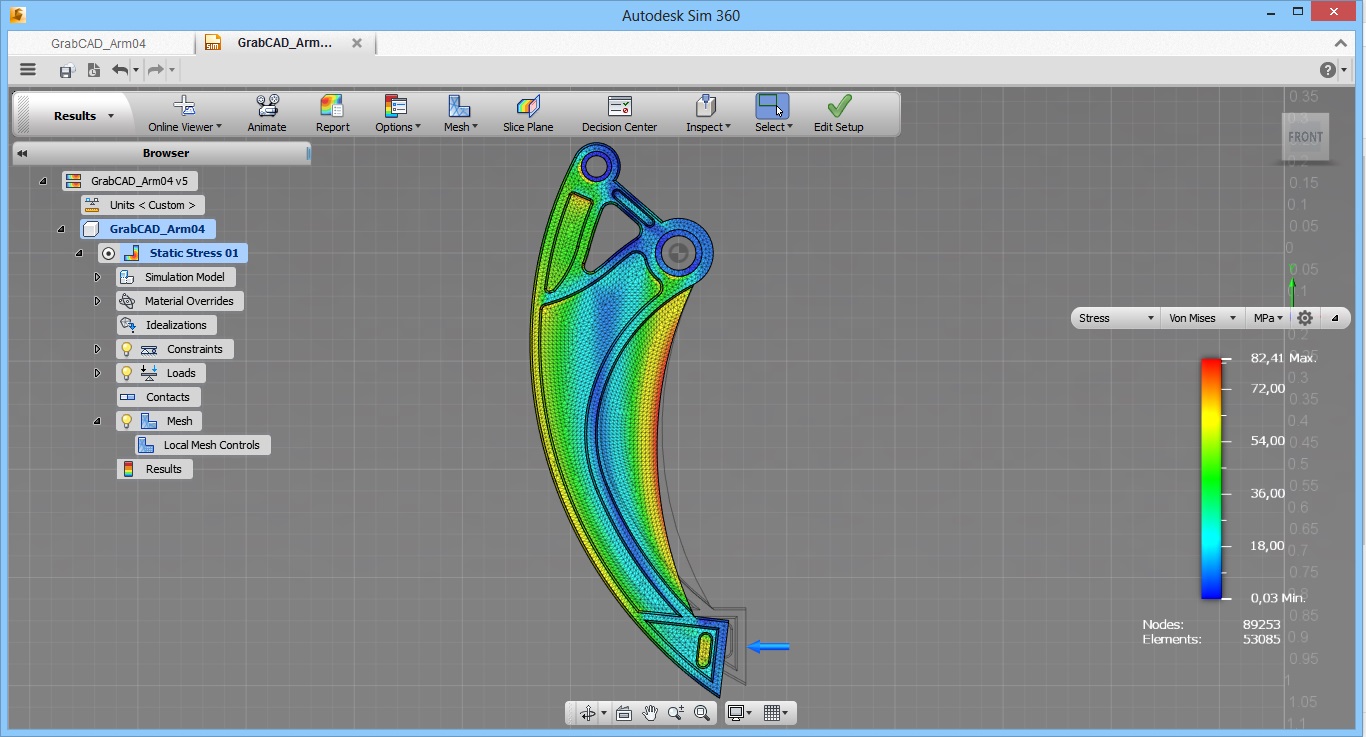Select the Orbit navigation tool
Screen dimensions: 1366x737
587,713
